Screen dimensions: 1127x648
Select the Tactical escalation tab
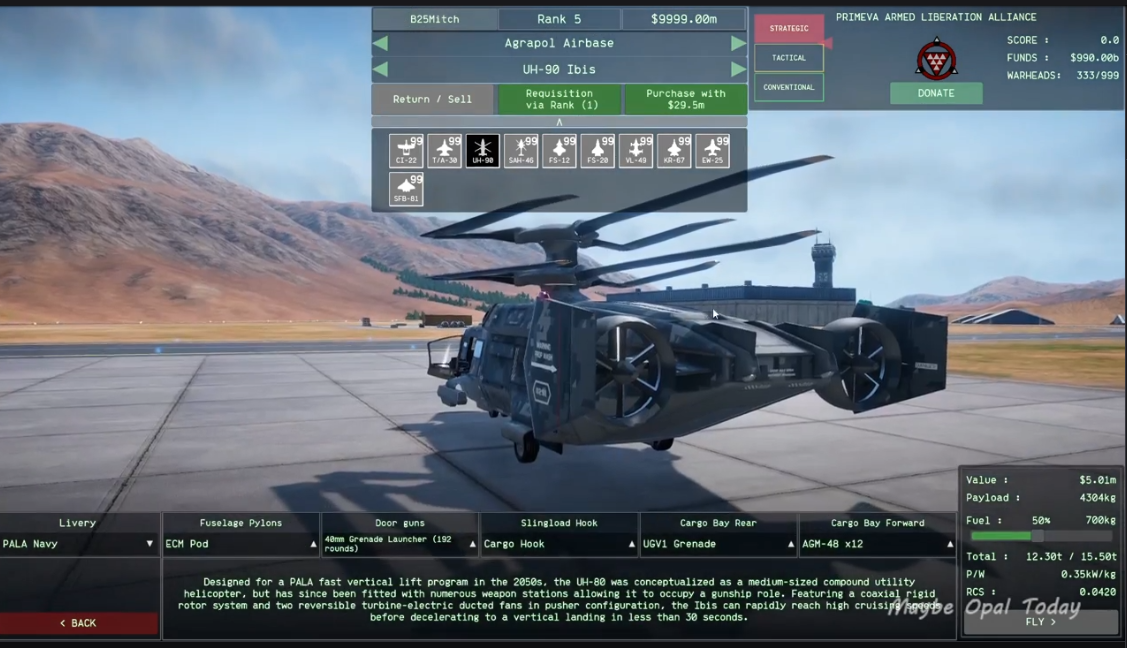pos(789,57)
